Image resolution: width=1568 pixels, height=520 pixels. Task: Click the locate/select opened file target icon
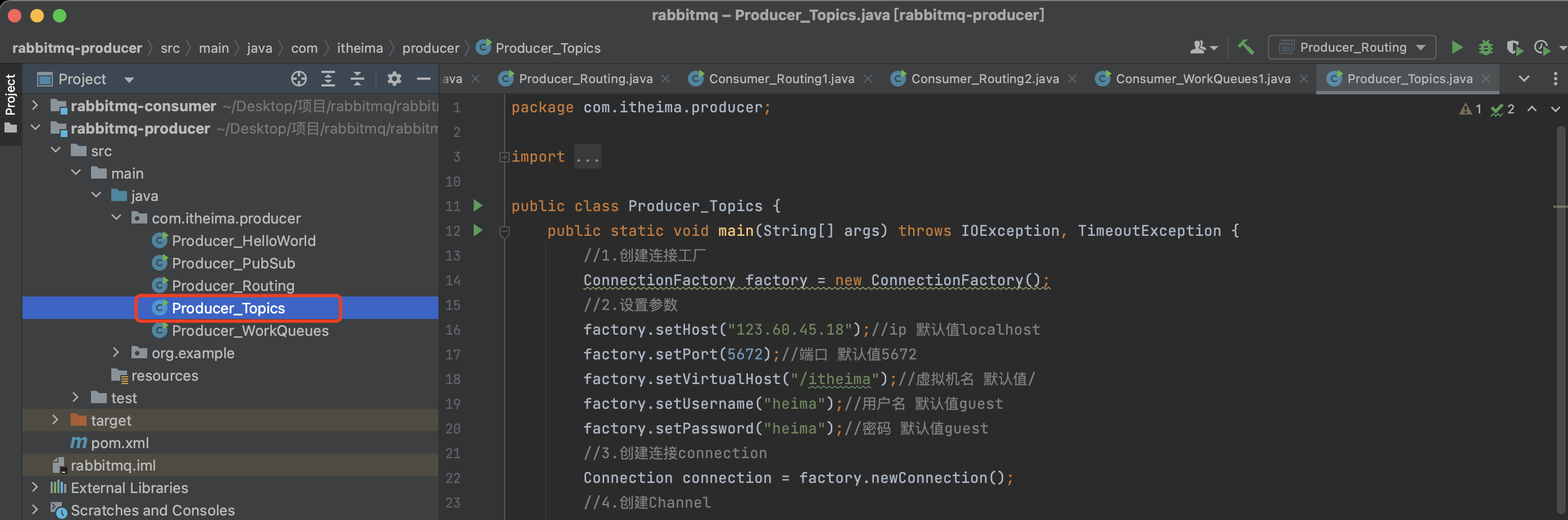point(298,79)
